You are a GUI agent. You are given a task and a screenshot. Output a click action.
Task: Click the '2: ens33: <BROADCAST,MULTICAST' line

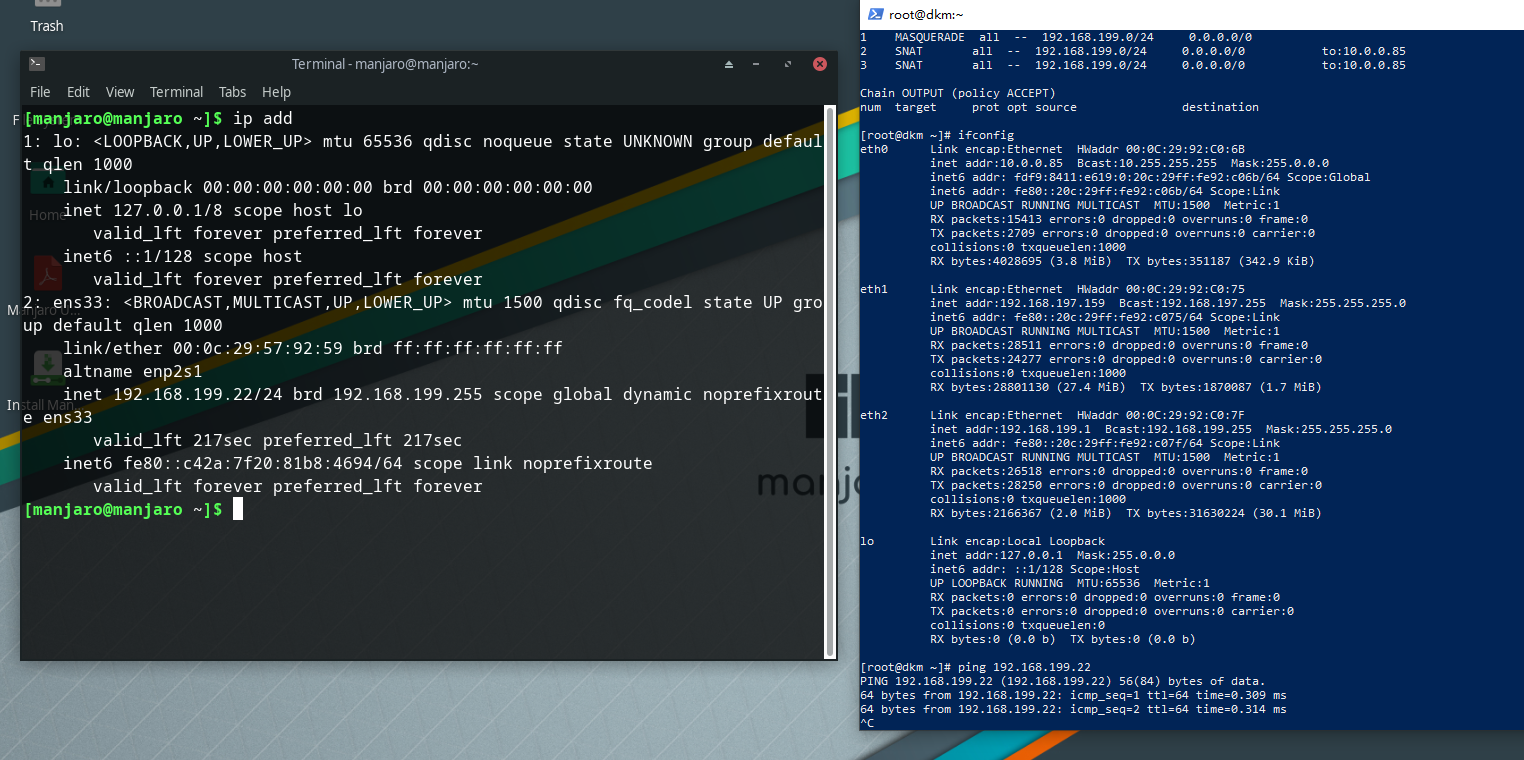423,302
